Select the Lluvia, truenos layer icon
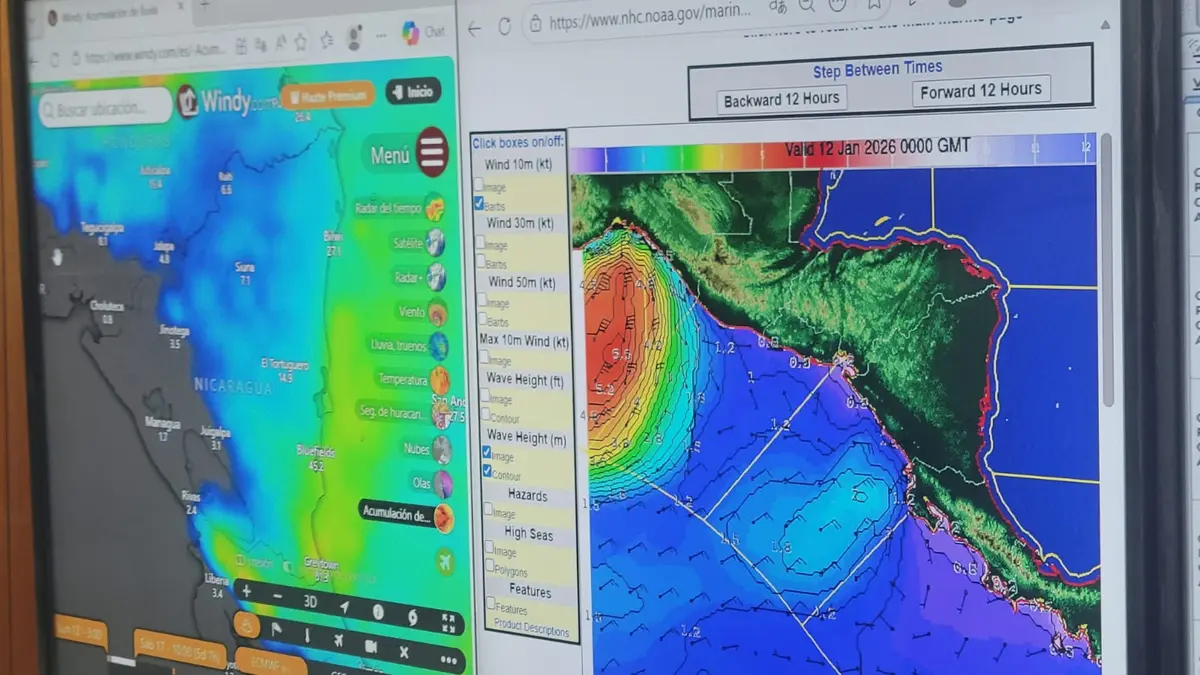The height and width of the screenshot is (675, 1200). 439,346
